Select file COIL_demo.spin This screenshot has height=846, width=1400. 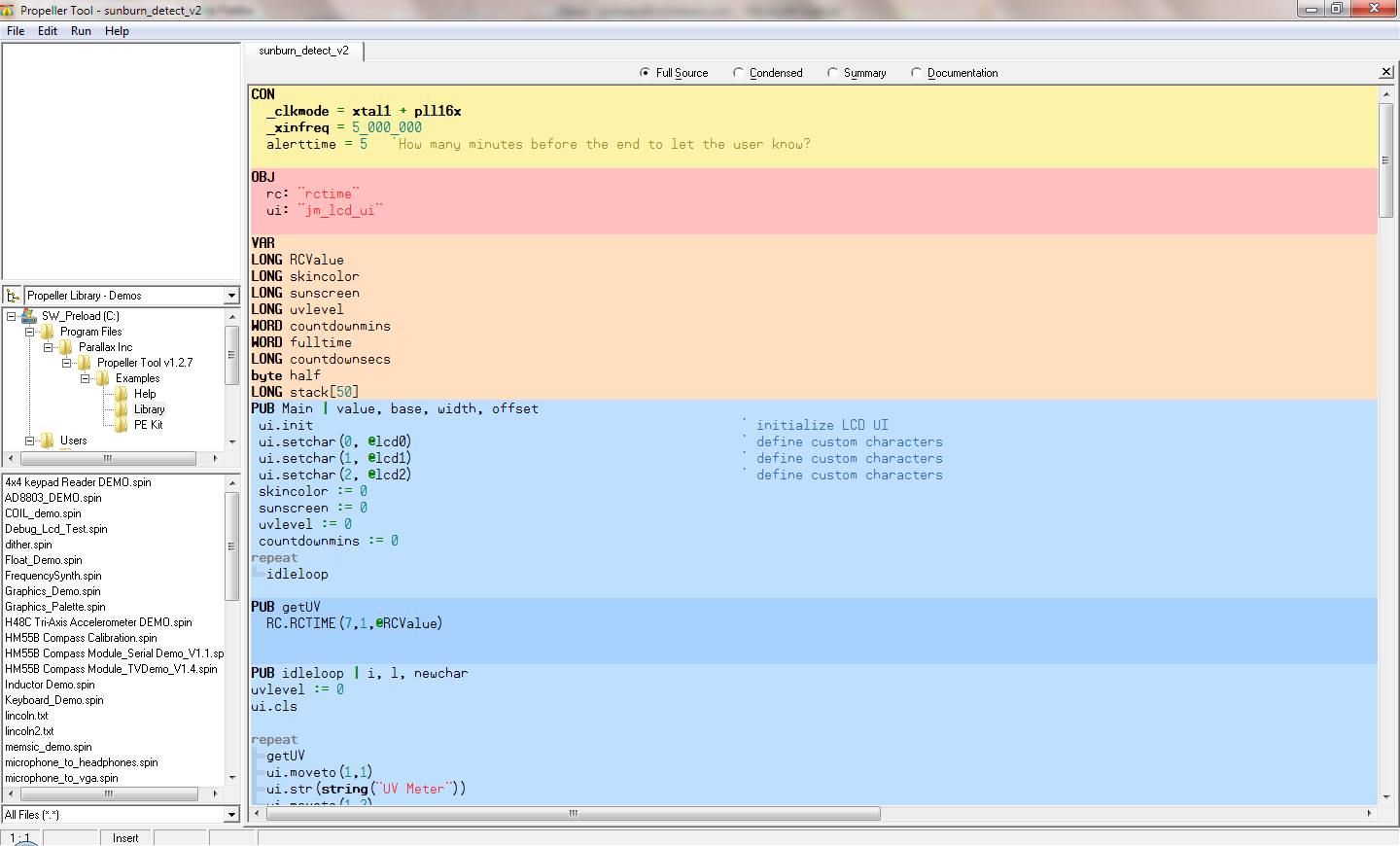click(x=43, y=513)
